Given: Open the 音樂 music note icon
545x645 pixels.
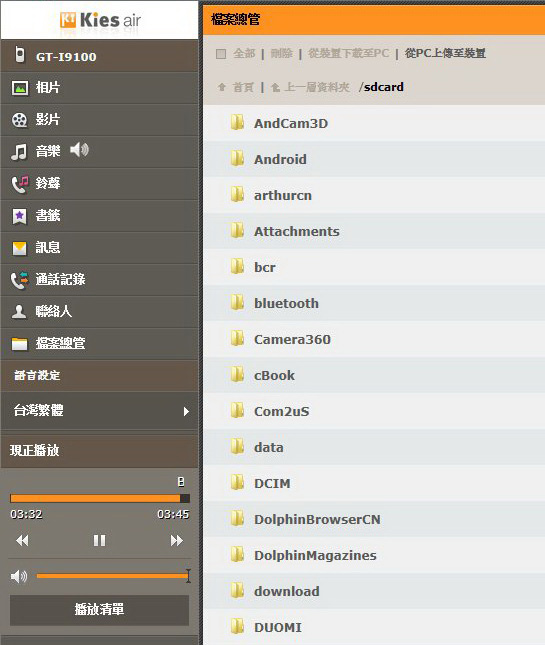Looking at the screenshot, I should pyautogui.click(x=19, y=152).
